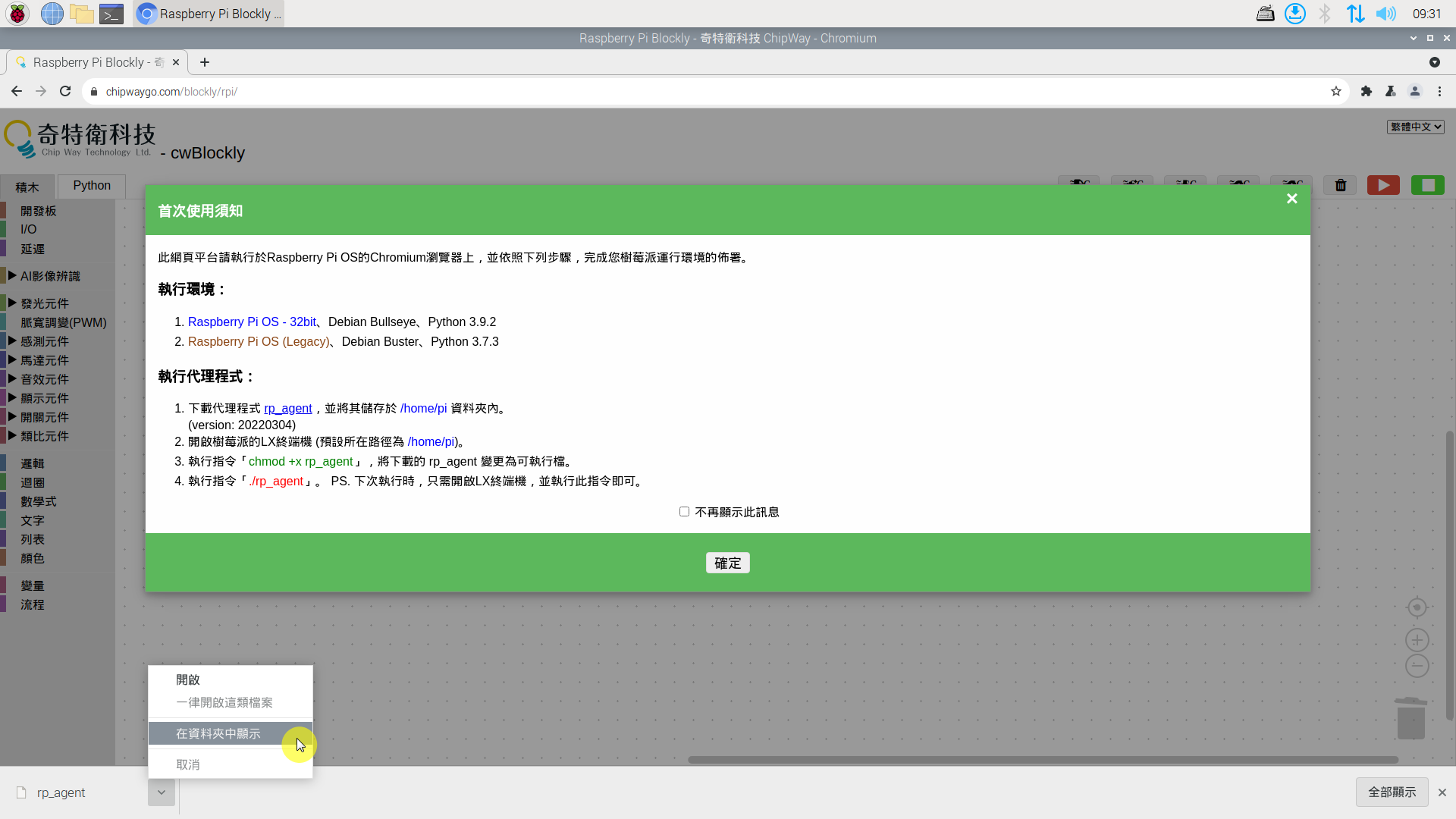Screen dimensions: 1456x819
Task: Click the 全部顯示 show all button
Action: tap(1392, 792)
